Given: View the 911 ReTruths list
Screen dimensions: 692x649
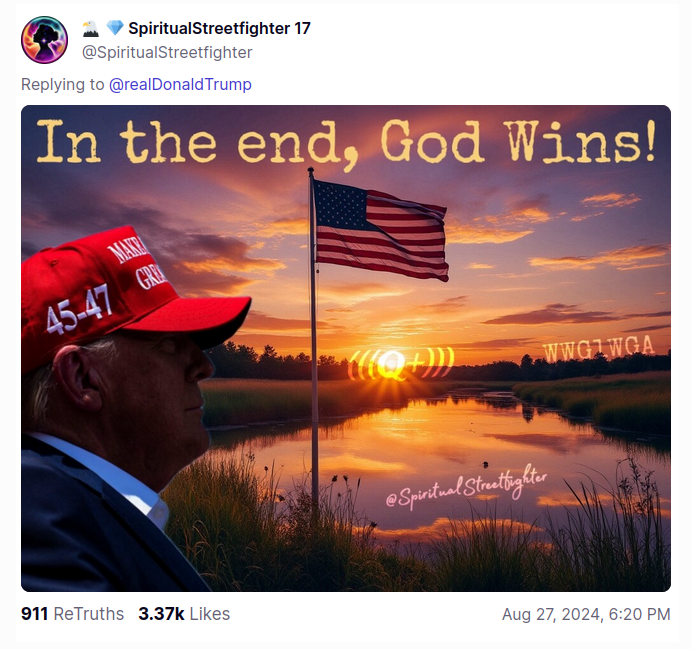Looking at the screenshot, I should [72, 614].
